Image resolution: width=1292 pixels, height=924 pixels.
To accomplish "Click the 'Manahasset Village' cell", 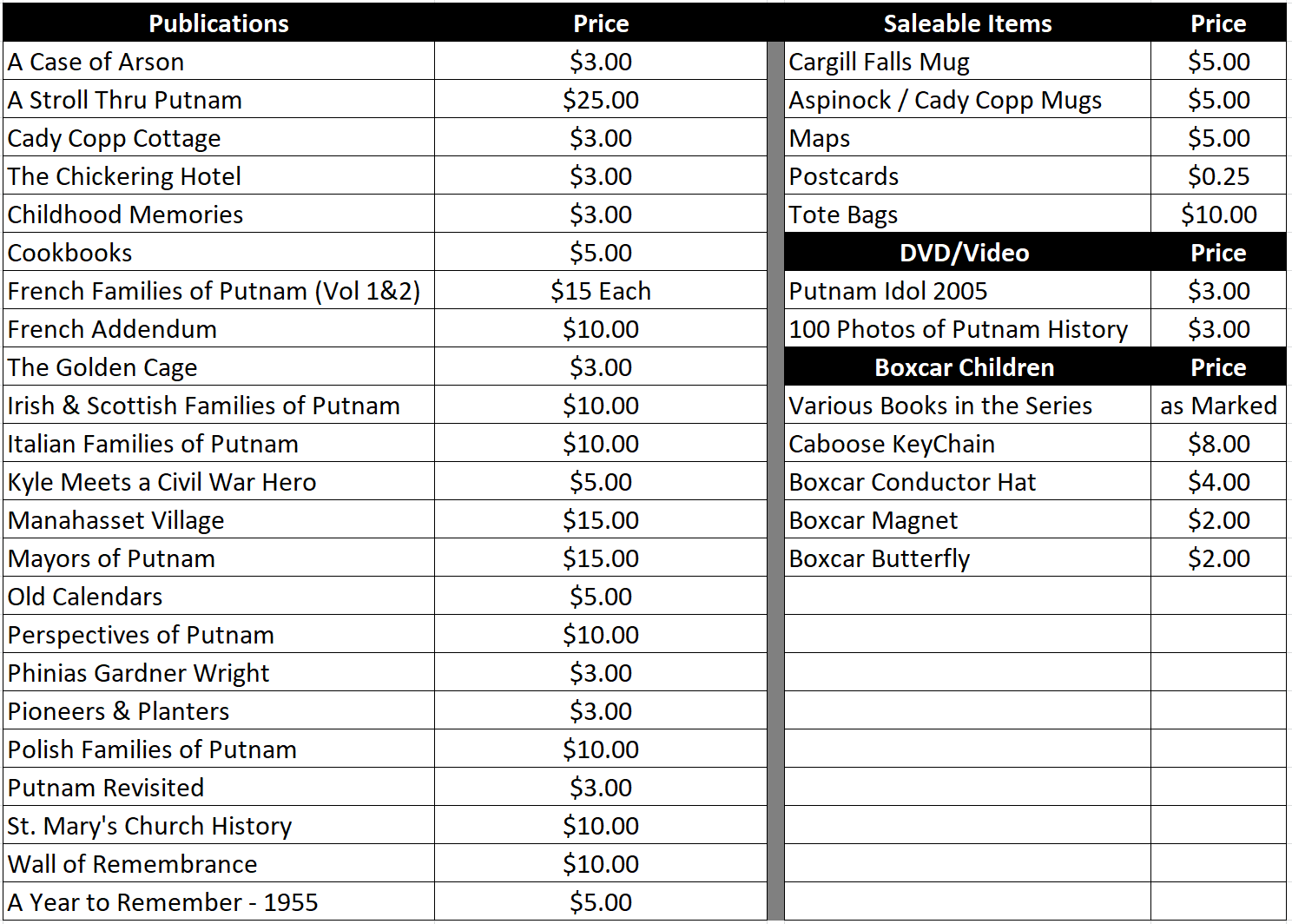I will coord(219,520).
